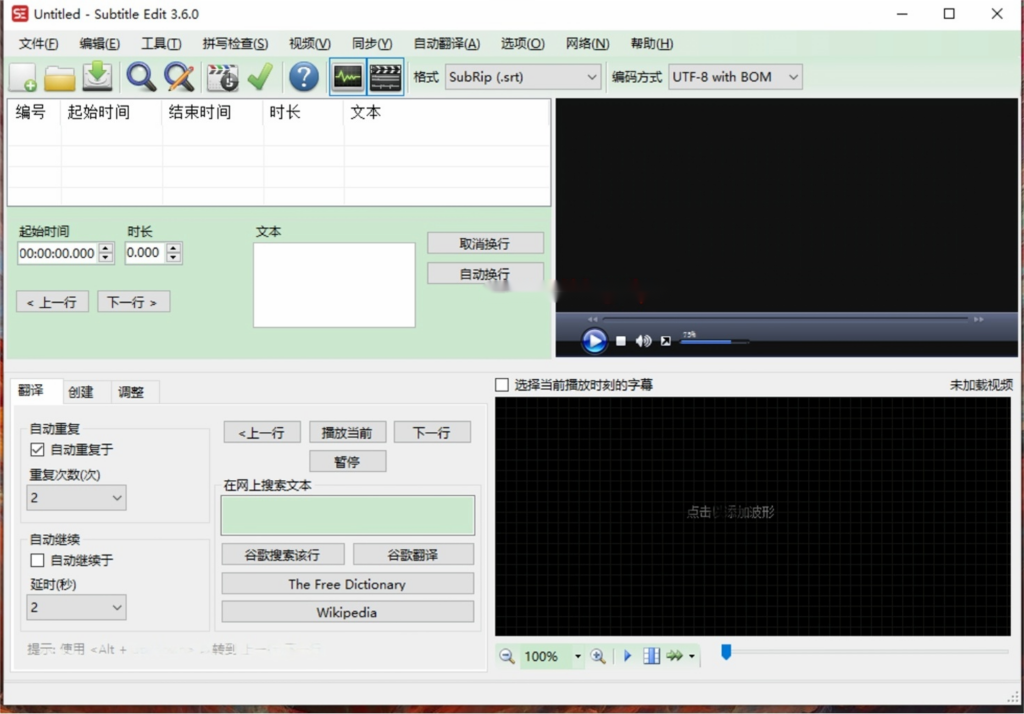Click the Save subtitle download-arrow icon
The image size is (1024, 714).
coord(97,77)
